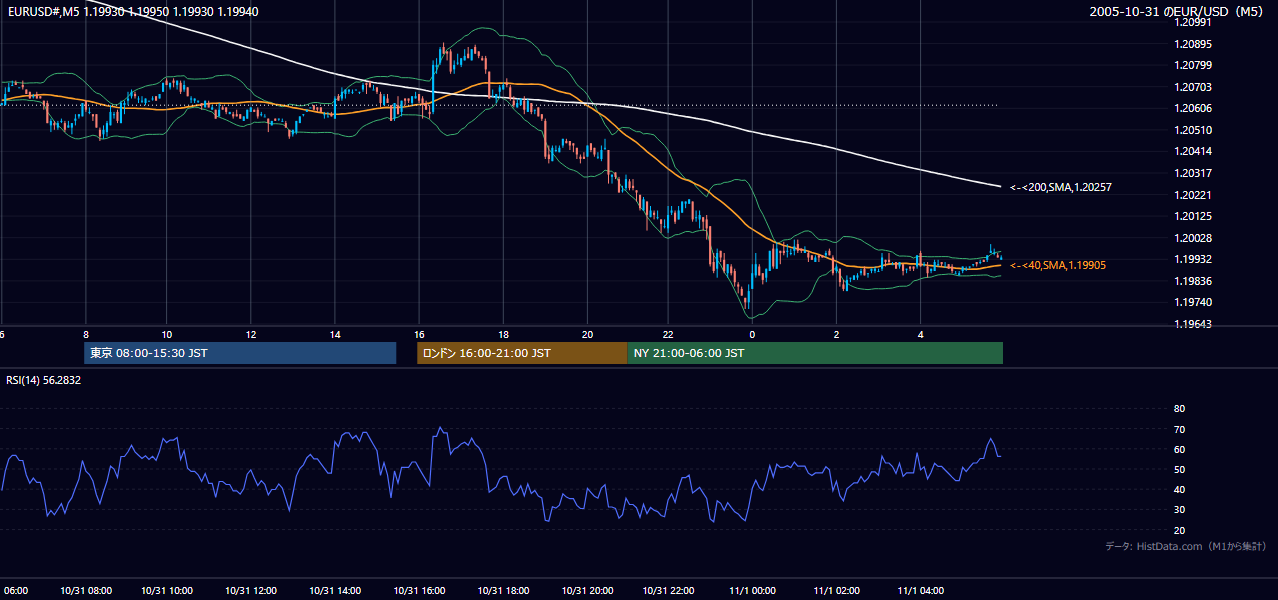The height and width of the screenshot is (600, 1278).
Task: Click hour label 22 under the price chart
Action: pyautogui.click(x=669, y=334)
